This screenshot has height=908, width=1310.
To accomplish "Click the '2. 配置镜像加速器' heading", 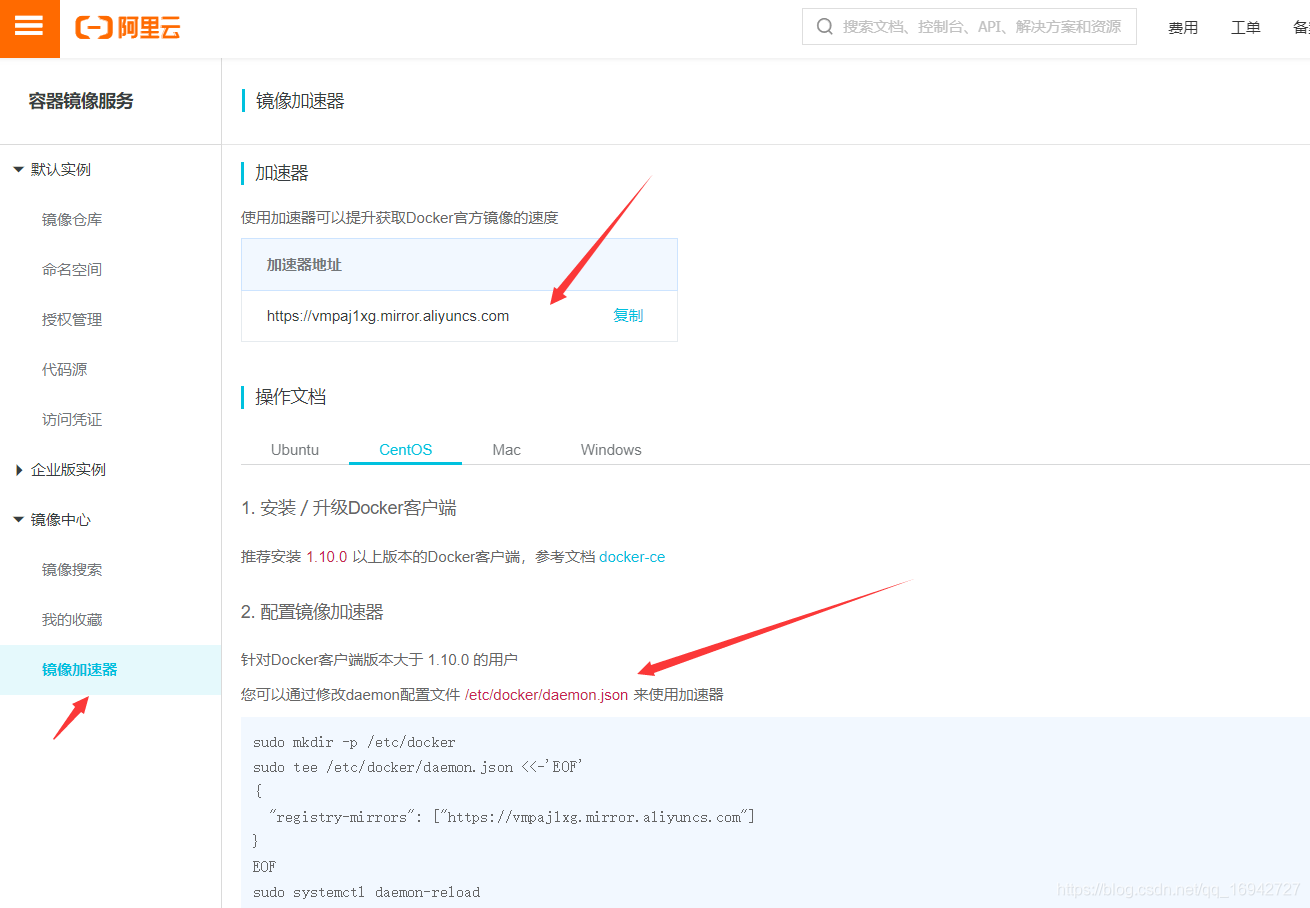I will tap(312, 612).
